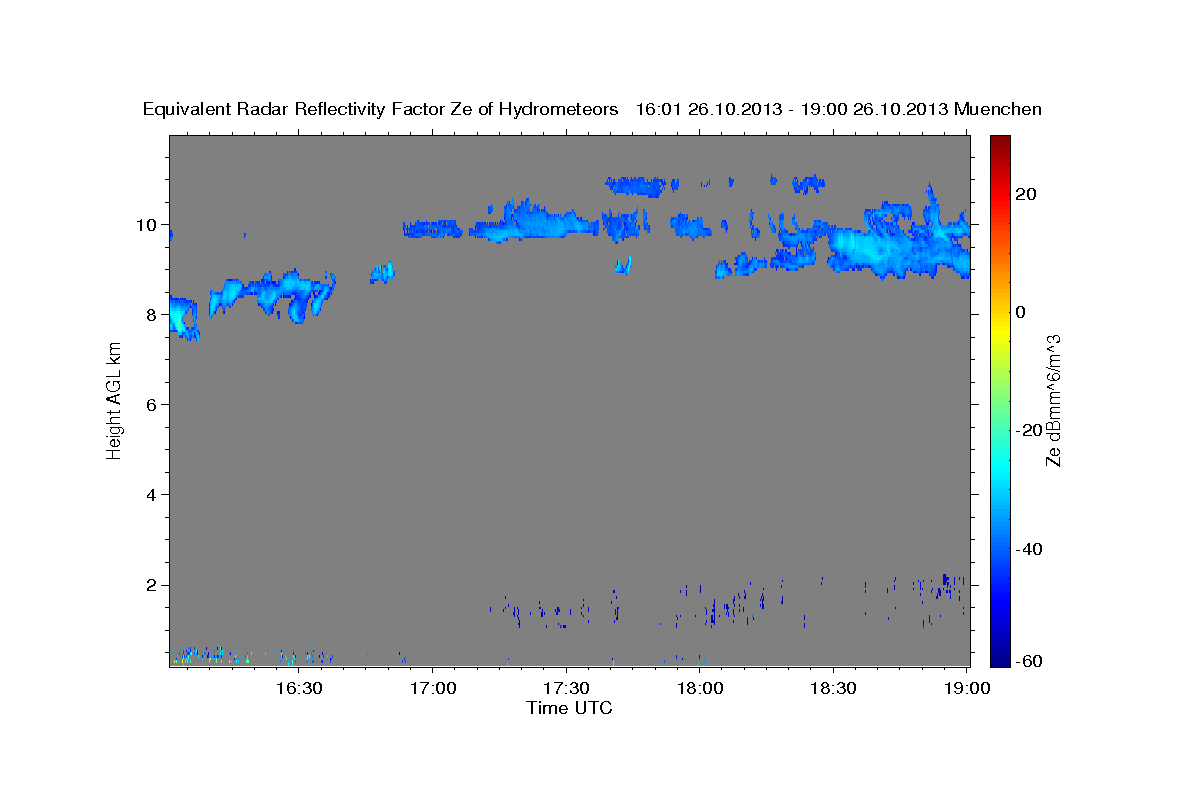Click the 'Height AGL km' axis label

(114, 400)
